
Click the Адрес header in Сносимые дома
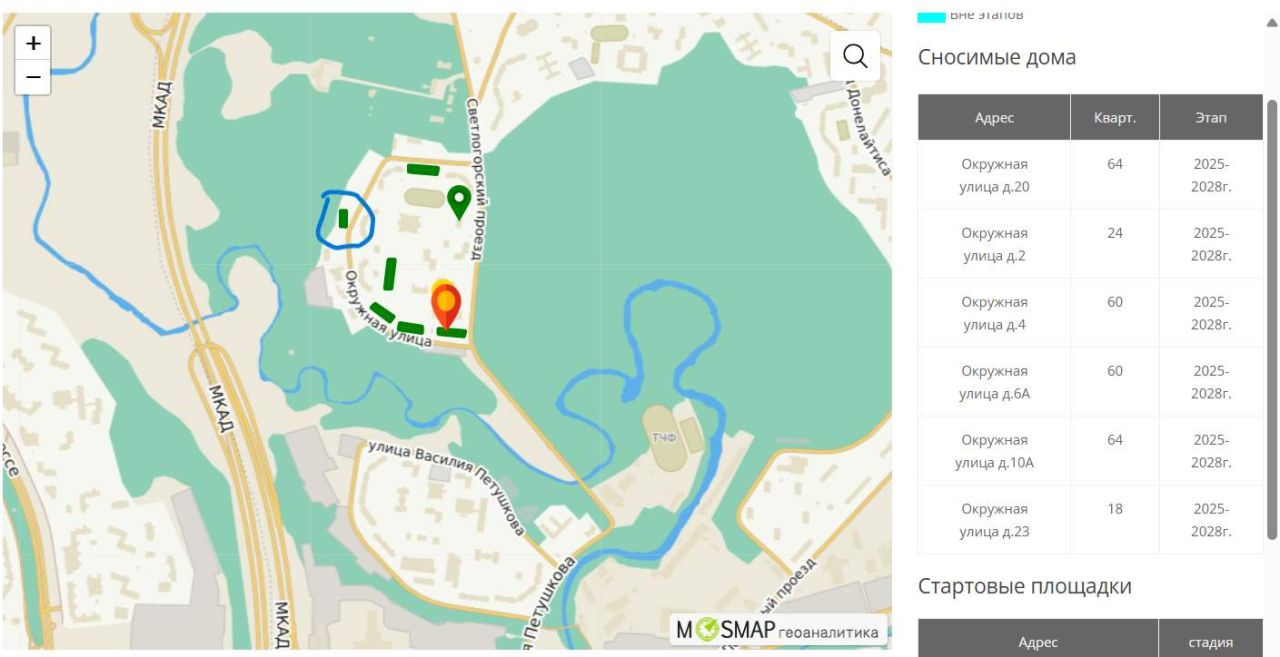(x=994, y=118)
